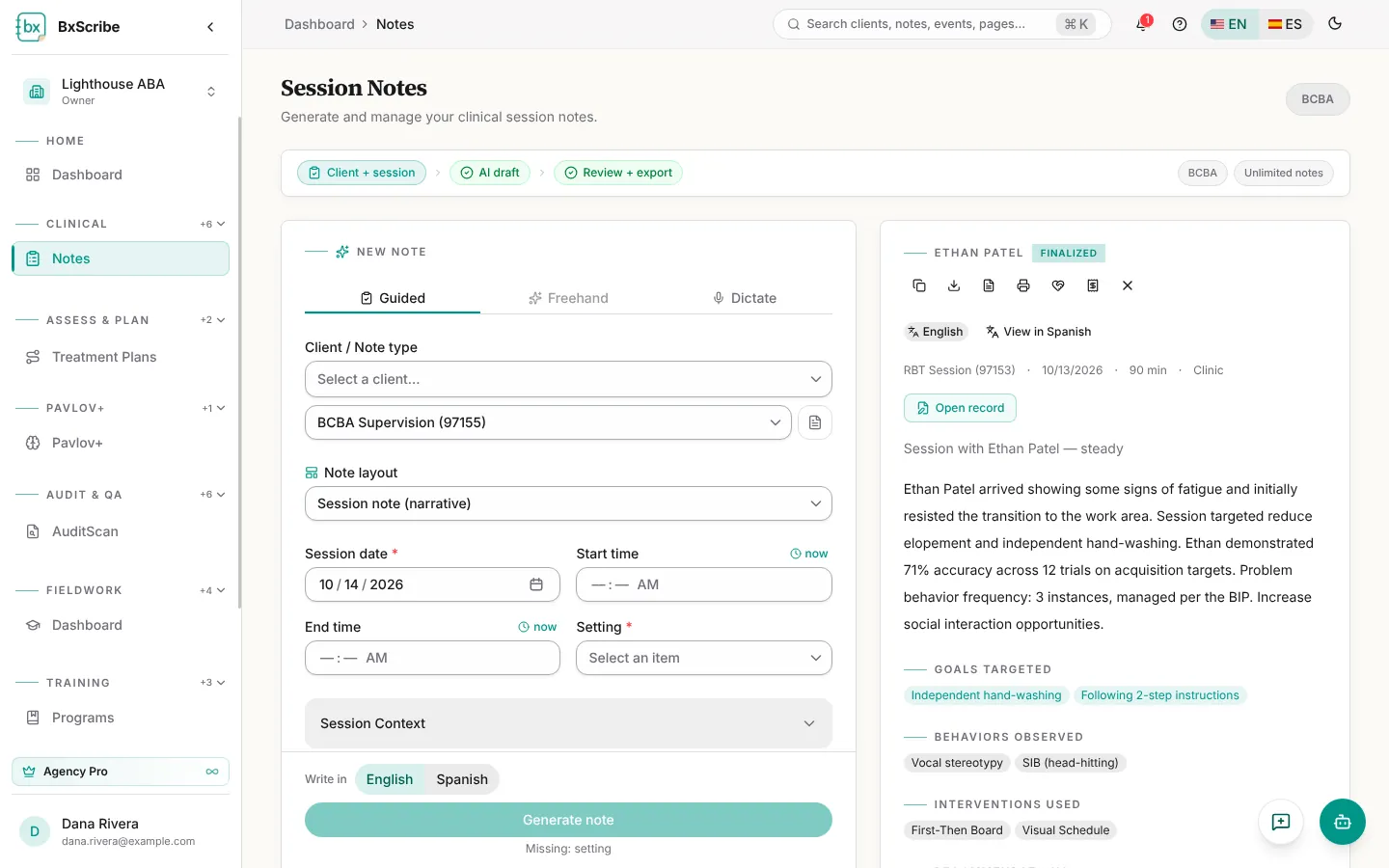Image resolution: width=1389 pixels, height=868 pixels.
Task: Open the BCBA Supervision (97155) note type dropdown
Action: click(548, 422)
